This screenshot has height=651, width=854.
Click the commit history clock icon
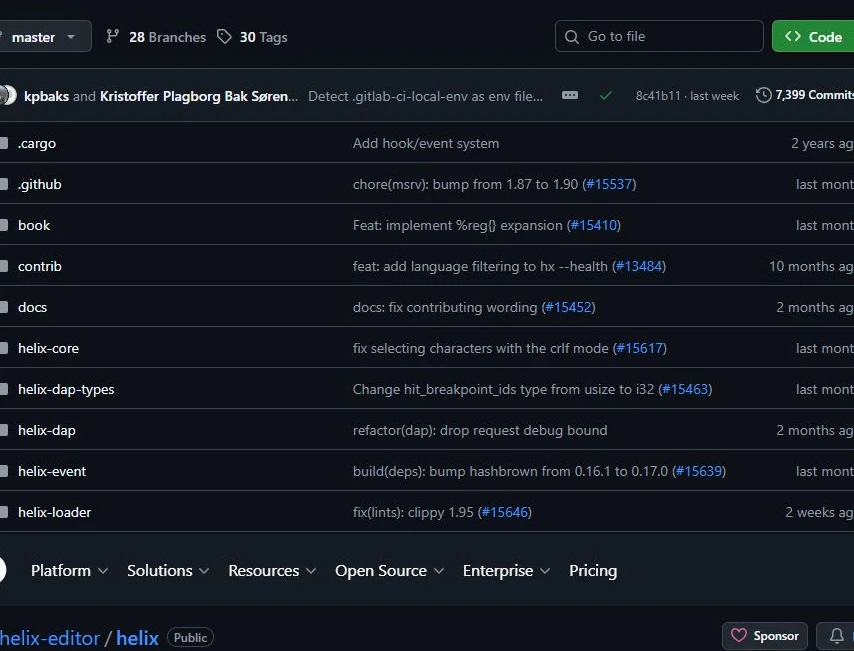(764, 95)
